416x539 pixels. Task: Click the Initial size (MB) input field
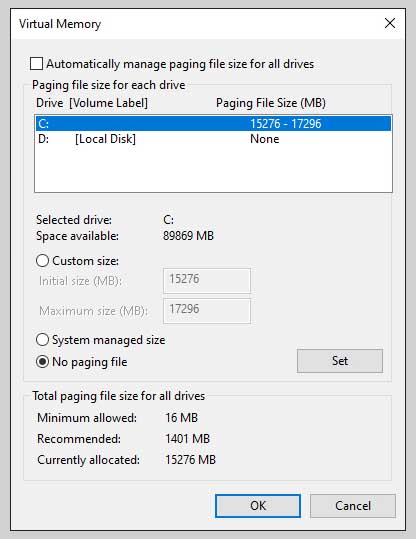pyautogui.click(x=207, y=280)
